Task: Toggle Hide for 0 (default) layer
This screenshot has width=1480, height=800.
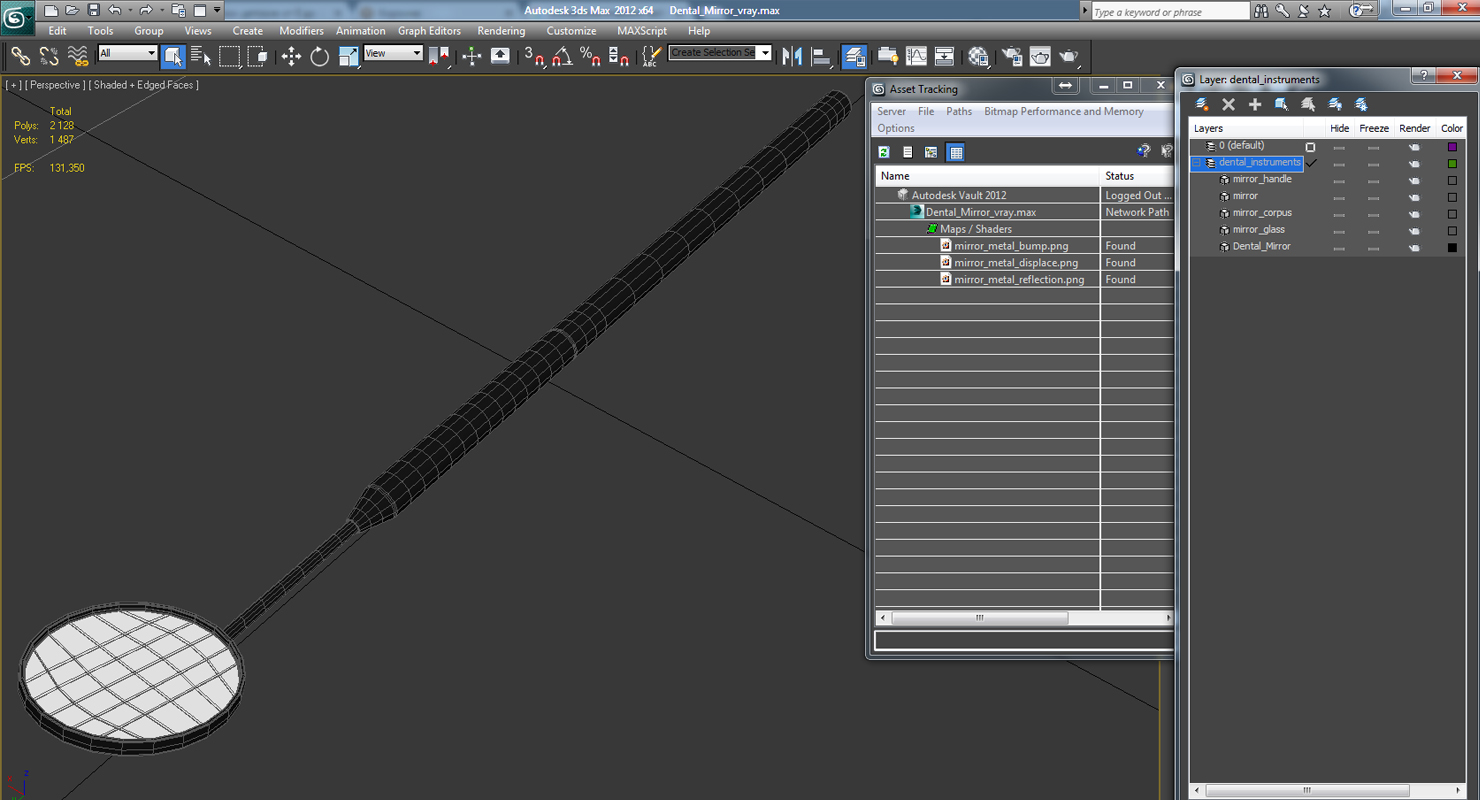Action: [1339, 147]
